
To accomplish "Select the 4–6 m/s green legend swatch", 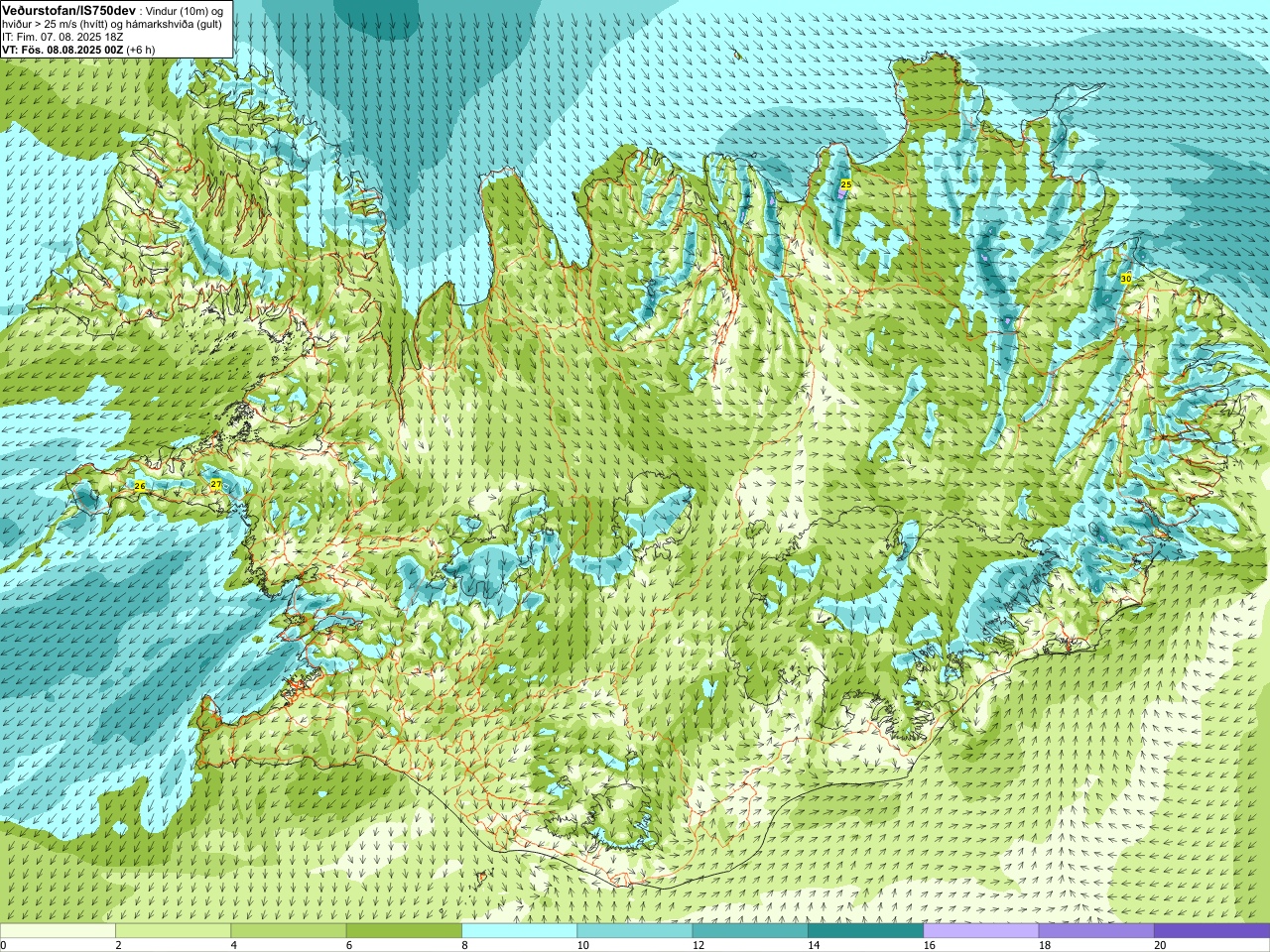I will [x=289, y=931].
